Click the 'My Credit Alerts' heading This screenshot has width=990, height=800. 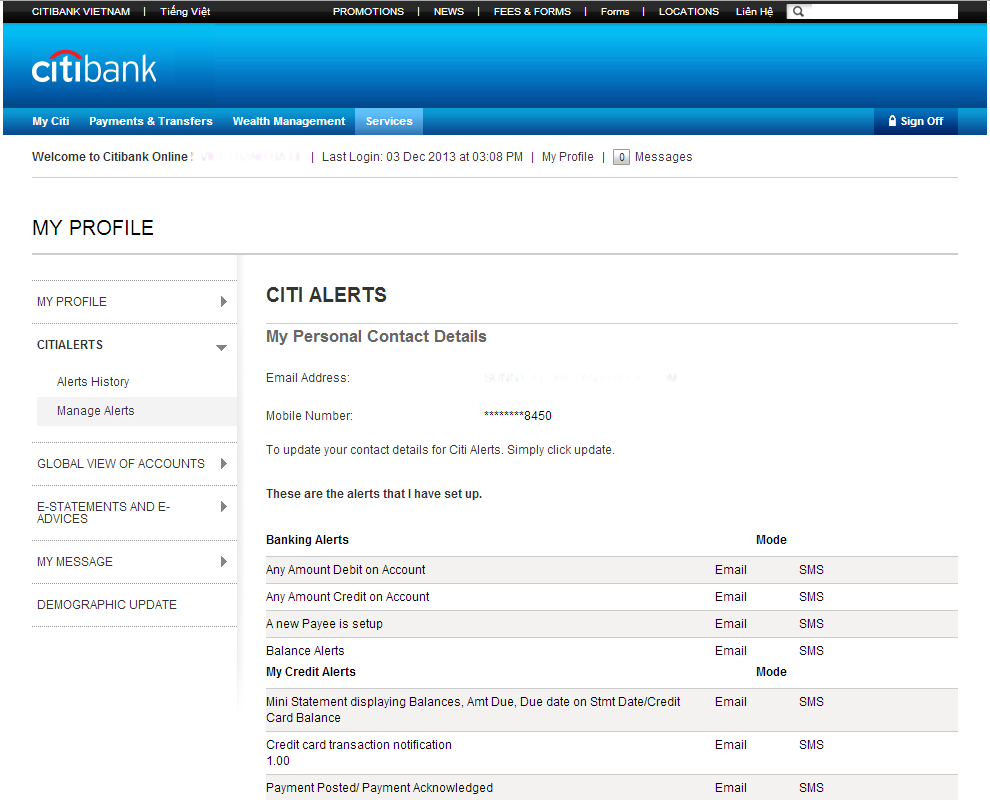(311, 672)
